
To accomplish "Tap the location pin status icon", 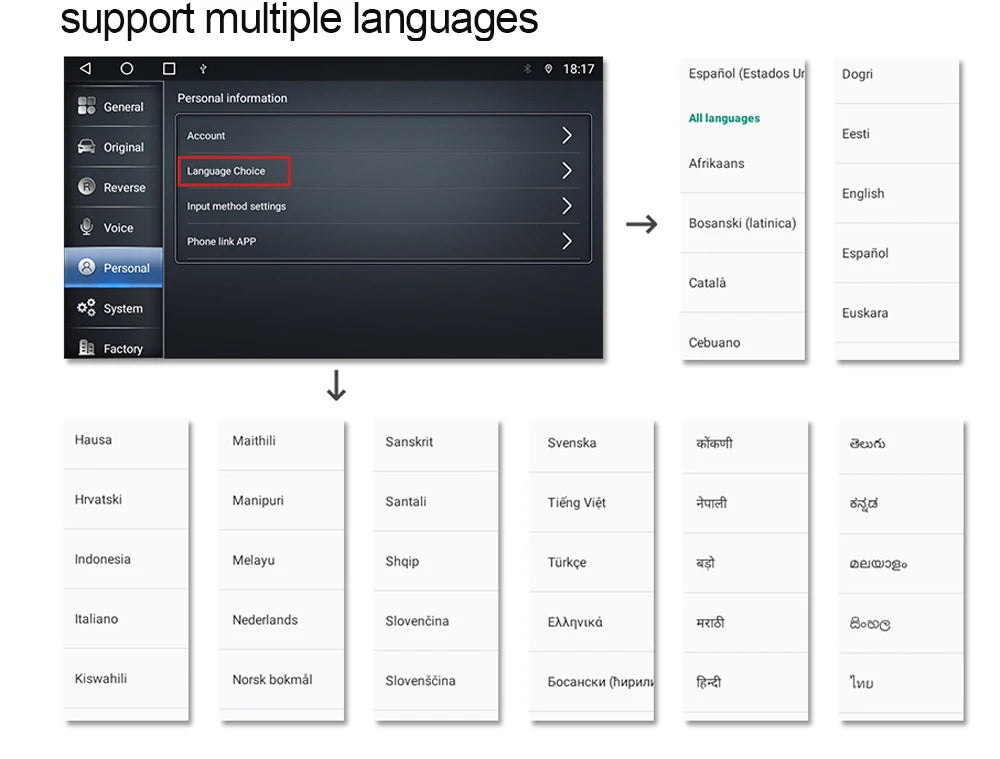I will point(548,69).
